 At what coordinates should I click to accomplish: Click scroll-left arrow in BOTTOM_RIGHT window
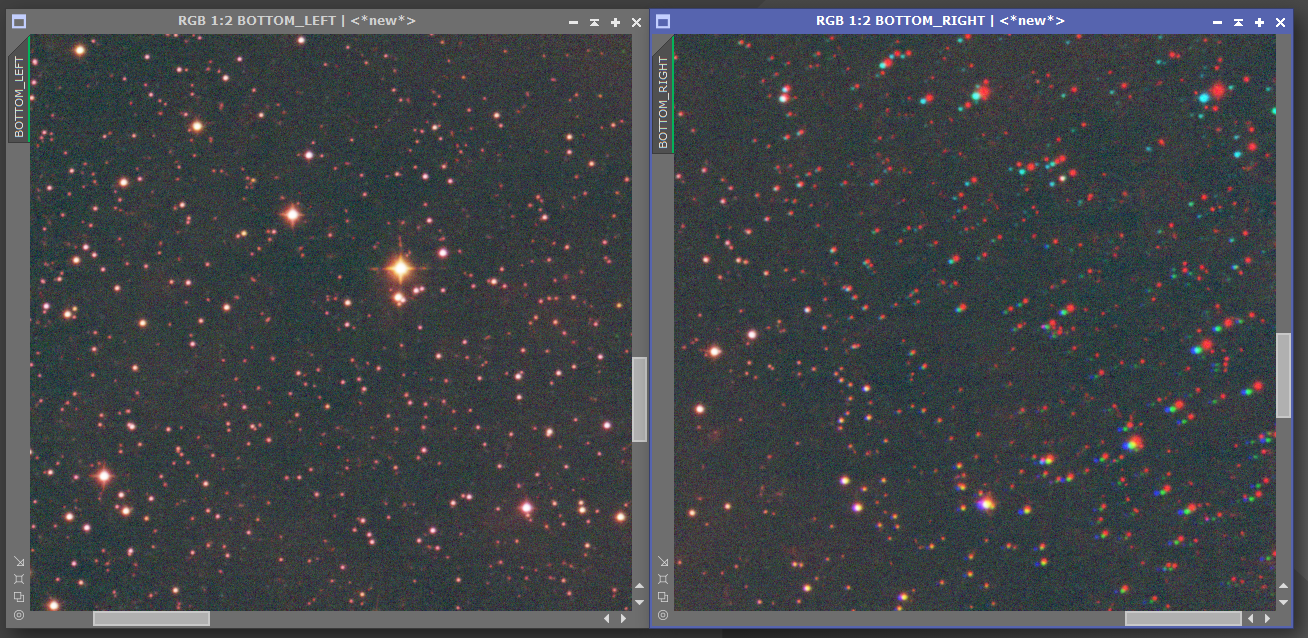[x=1251, y=619]
